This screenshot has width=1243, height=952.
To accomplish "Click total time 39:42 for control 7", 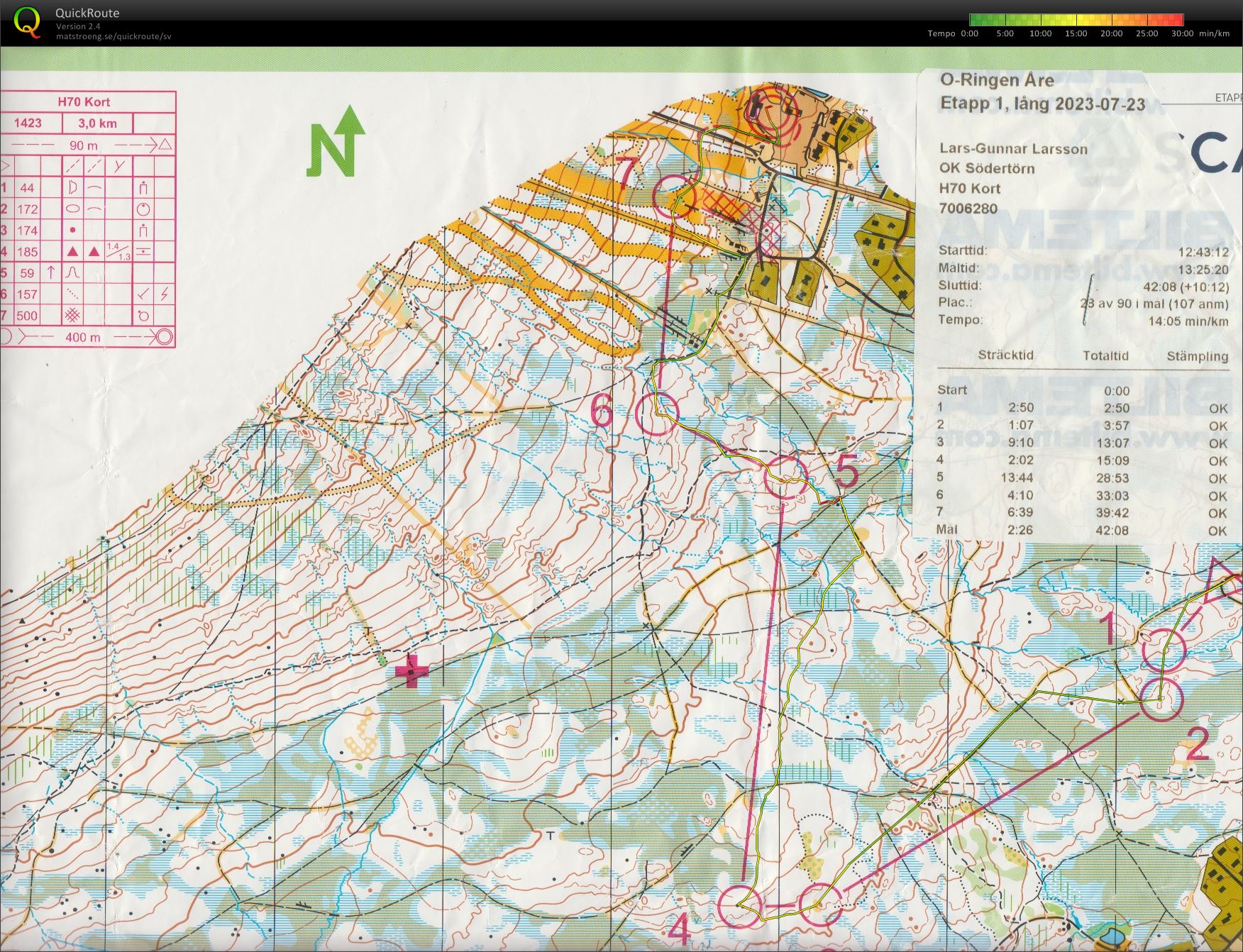I will pyautogui.click(x=1112, y=512).
